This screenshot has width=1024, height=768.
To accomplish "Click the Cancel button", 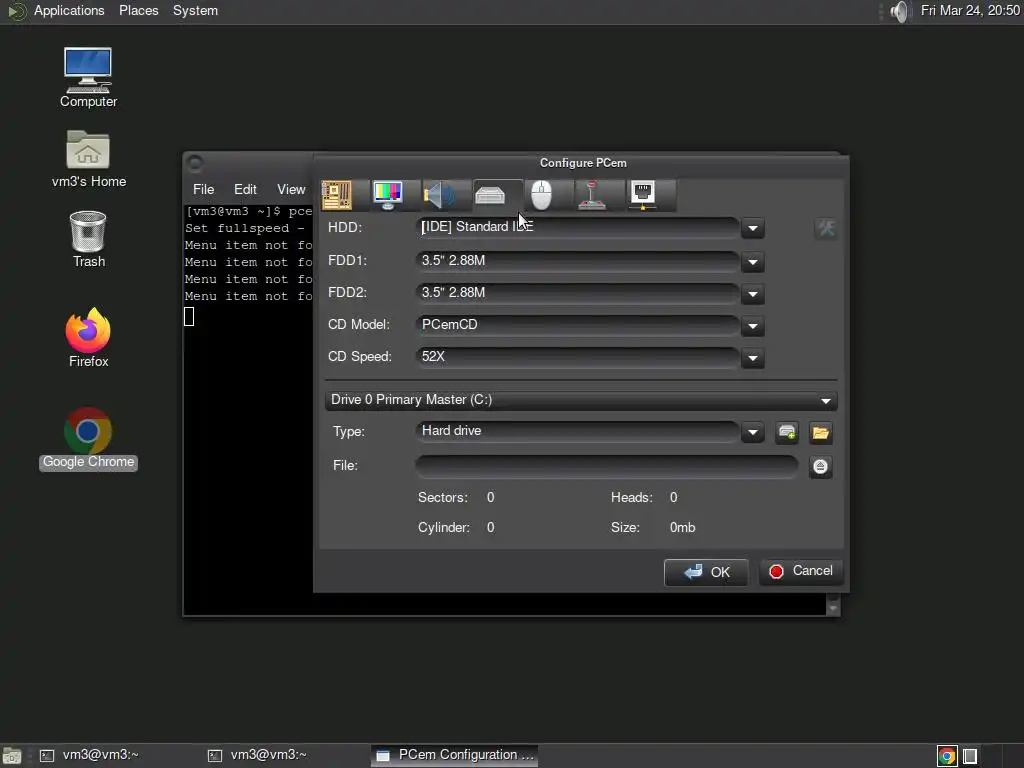I will (801, 571).
